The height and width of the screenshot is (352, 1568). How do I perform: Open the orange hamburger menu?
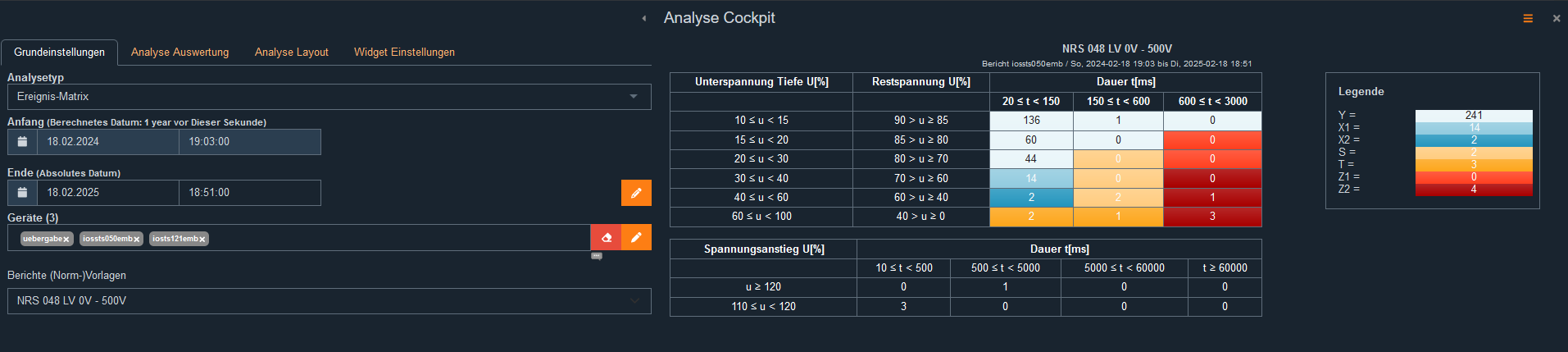pyautogui.click(x=1528, y=18)
